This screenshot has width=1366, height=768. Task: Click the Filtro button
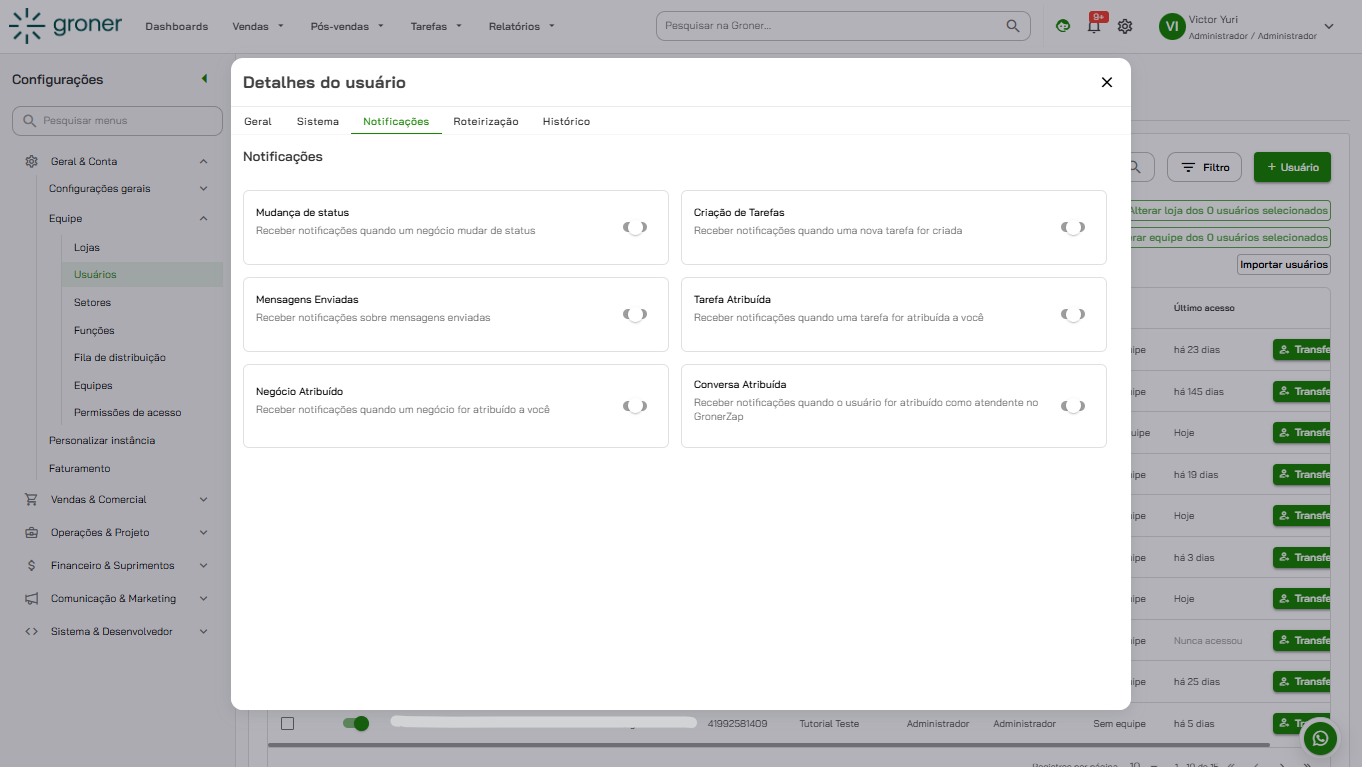click(x=1204, y=167)
